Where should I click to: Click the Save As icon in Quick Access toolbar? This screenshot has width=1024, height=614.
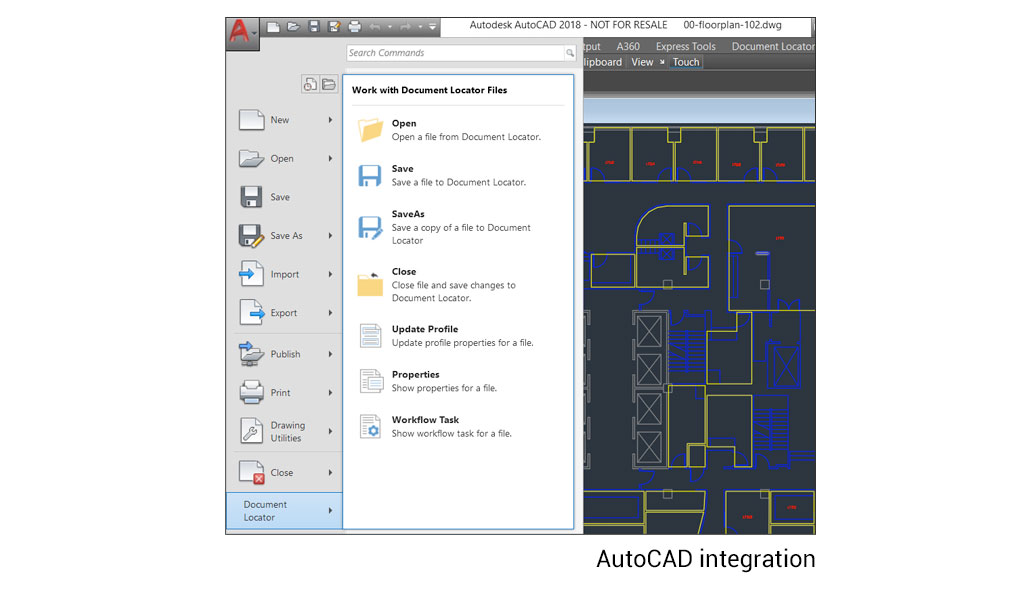[334, 27]
